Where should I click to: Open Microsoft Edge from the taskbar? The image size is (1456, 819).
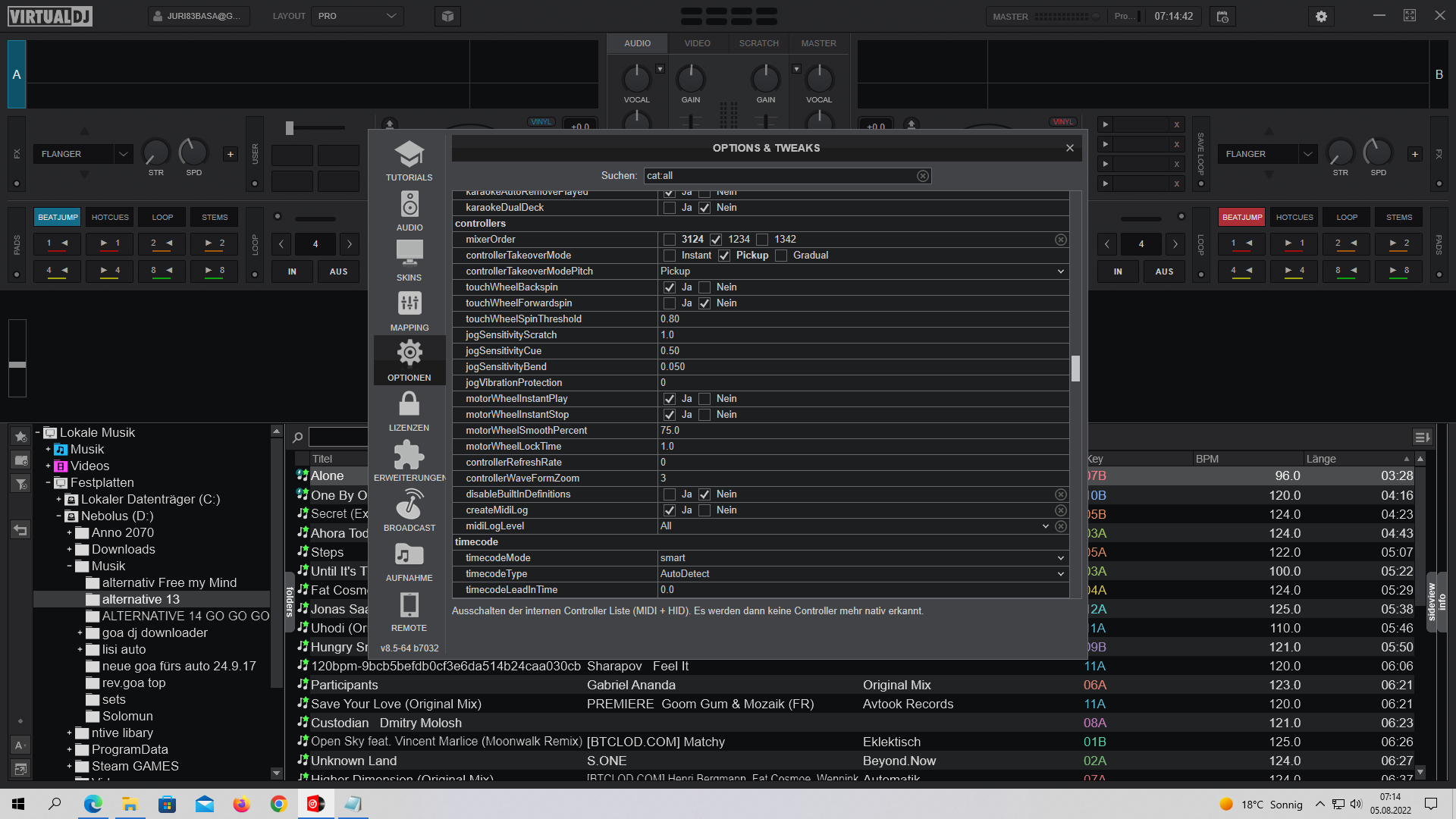tap(93, 804)
